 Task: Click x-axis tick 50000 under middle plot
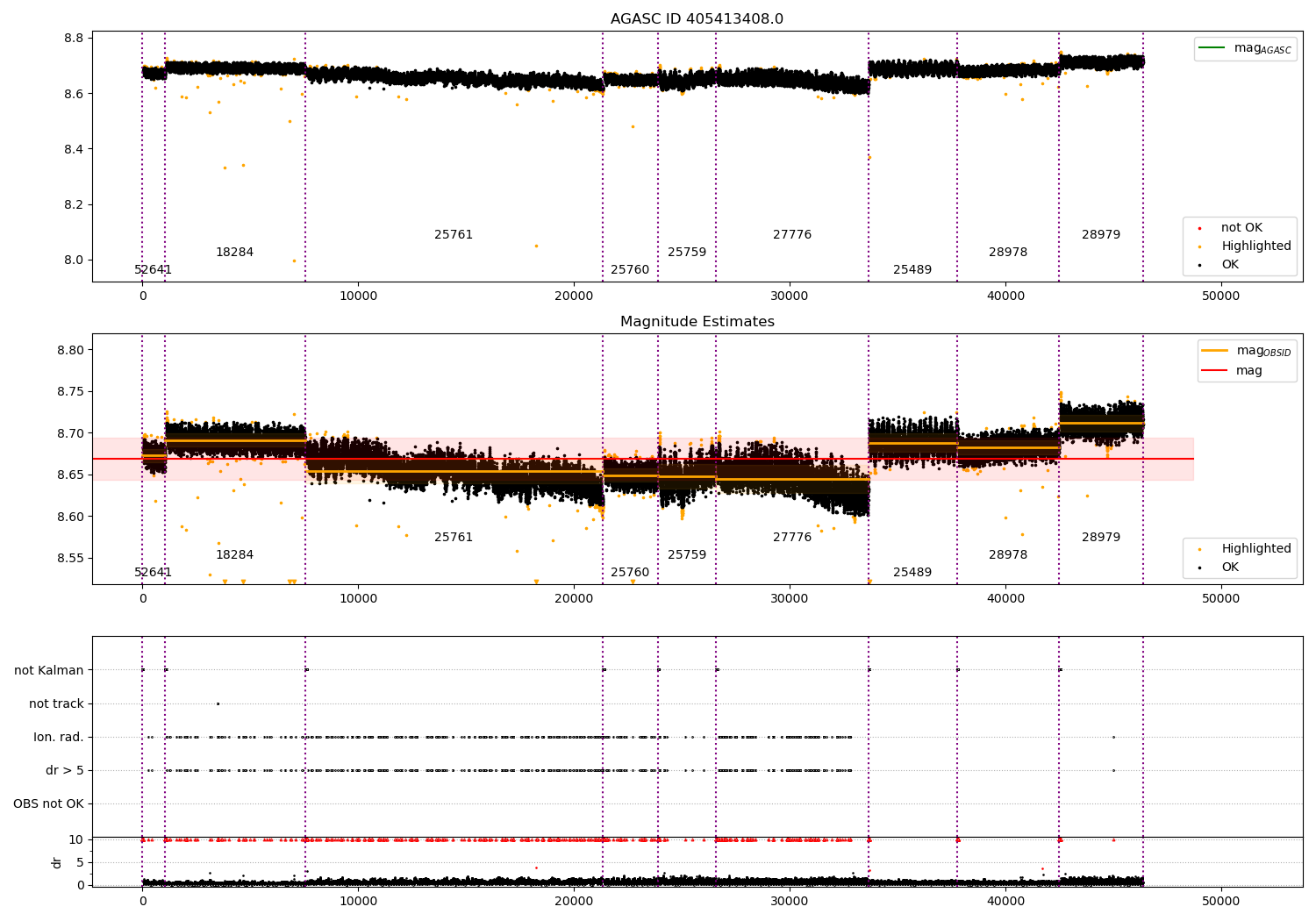(1220, 599)
